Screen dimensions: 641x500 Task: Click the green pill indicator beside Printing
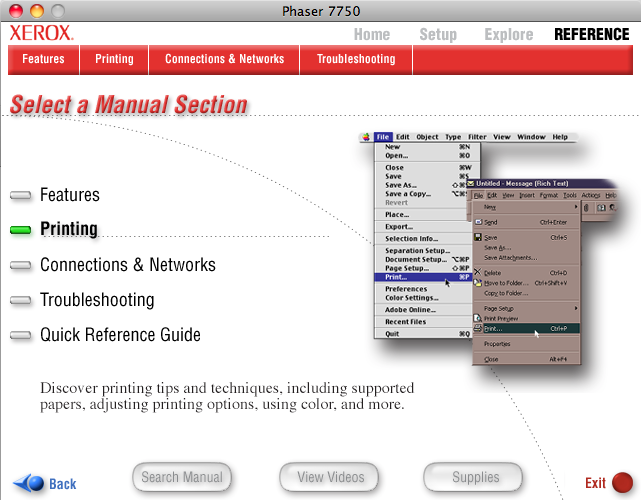pyautogui.click(x=20, y=230)
